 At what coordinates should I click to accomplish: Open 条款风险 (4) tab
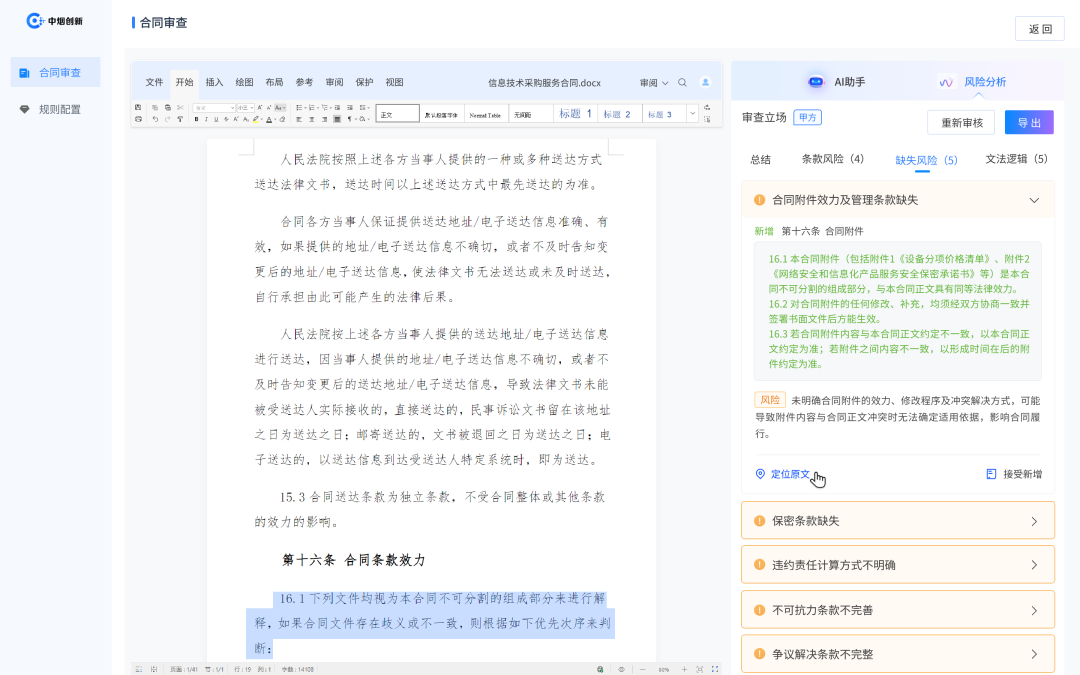tap(833, 159)
